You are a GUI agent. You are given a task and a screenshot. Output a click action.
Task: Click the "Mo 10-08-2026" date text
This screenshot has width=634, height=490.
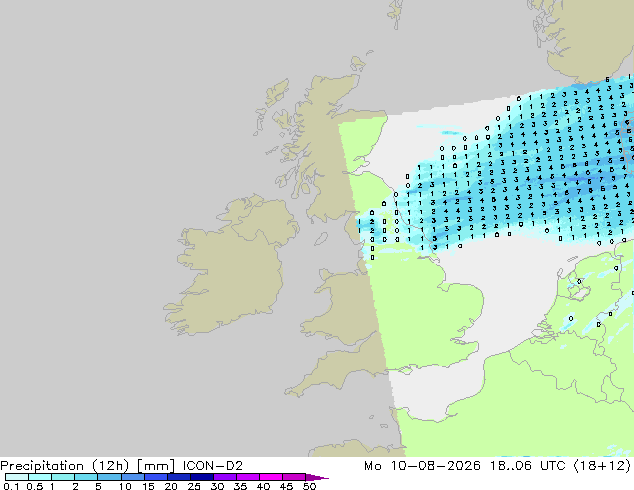422,466
